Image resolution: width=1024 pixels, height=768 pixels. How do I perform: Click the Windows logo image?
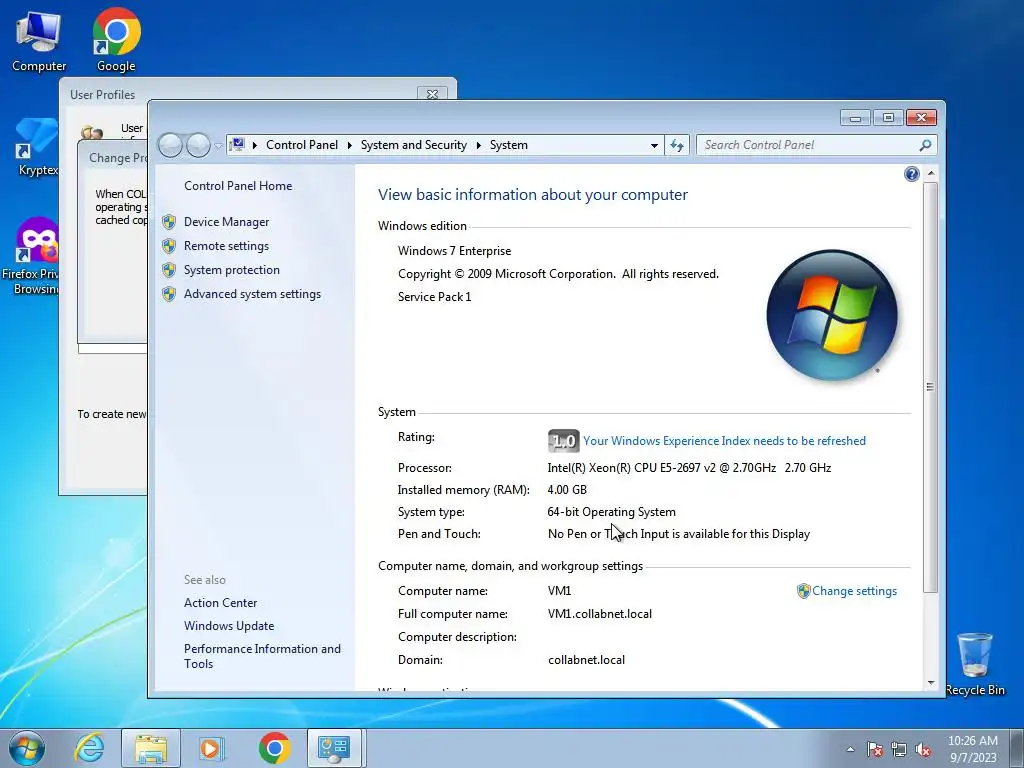(x=832, y=315)
